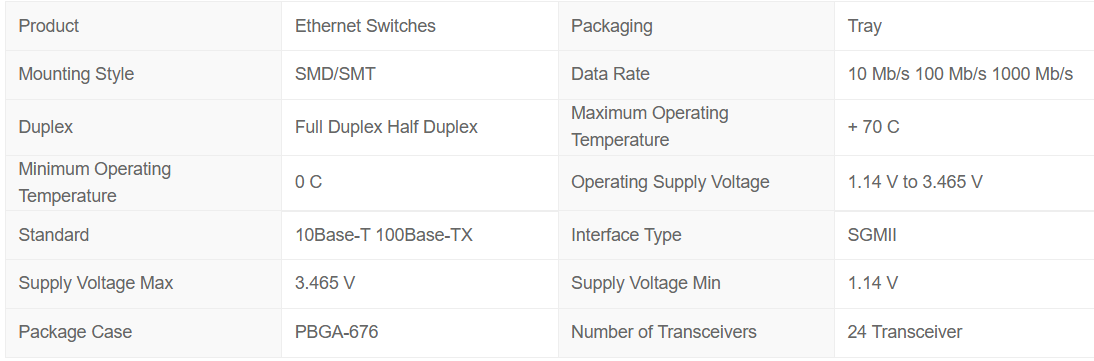Select the PBGA-676 package case value
The width and height of the screenshot is (1094, 361).
click(x=336, y=331)
